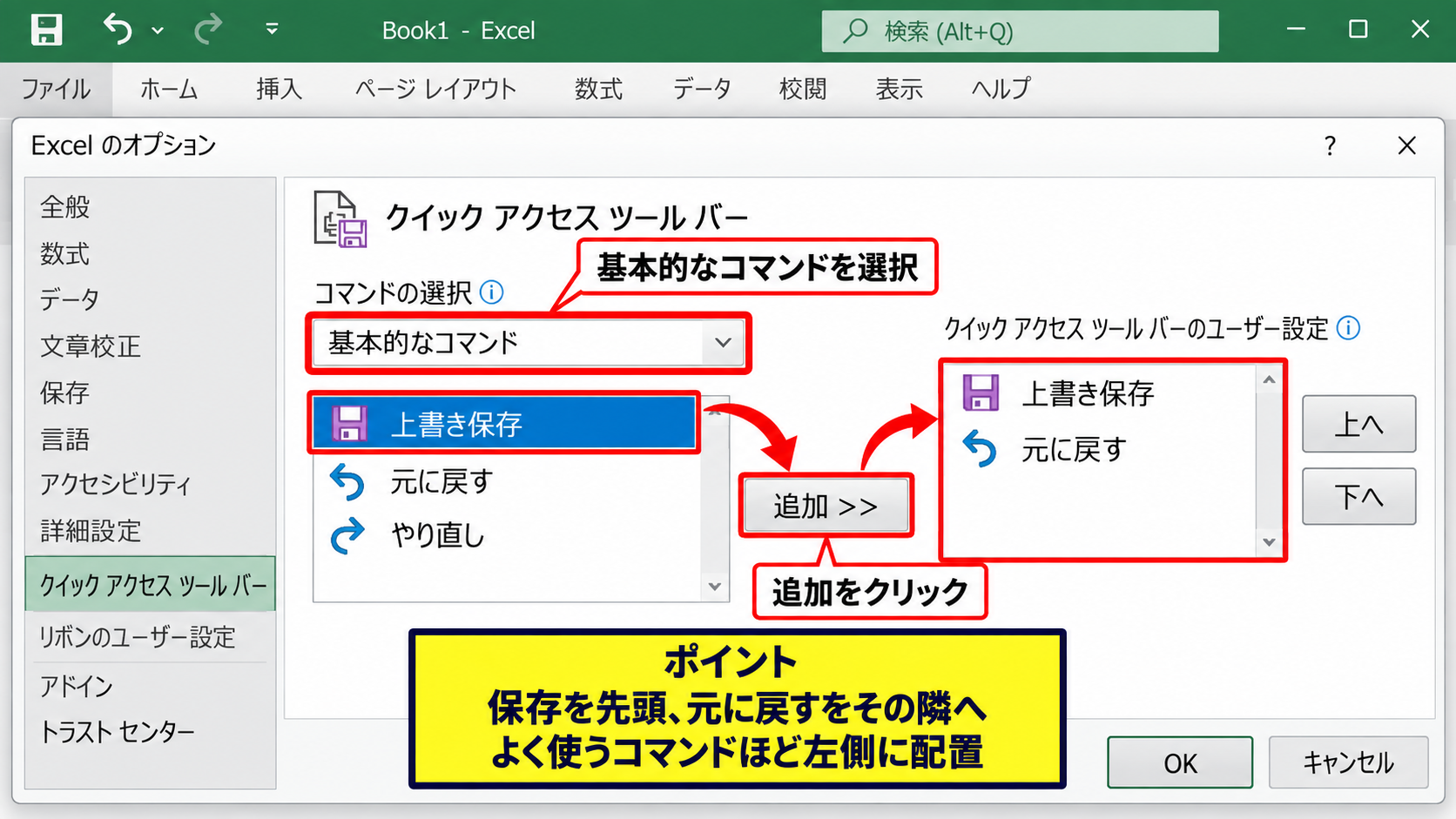Click the 上へ move up button
The width and height of the screenshot is (1456, 819).
1358,425
